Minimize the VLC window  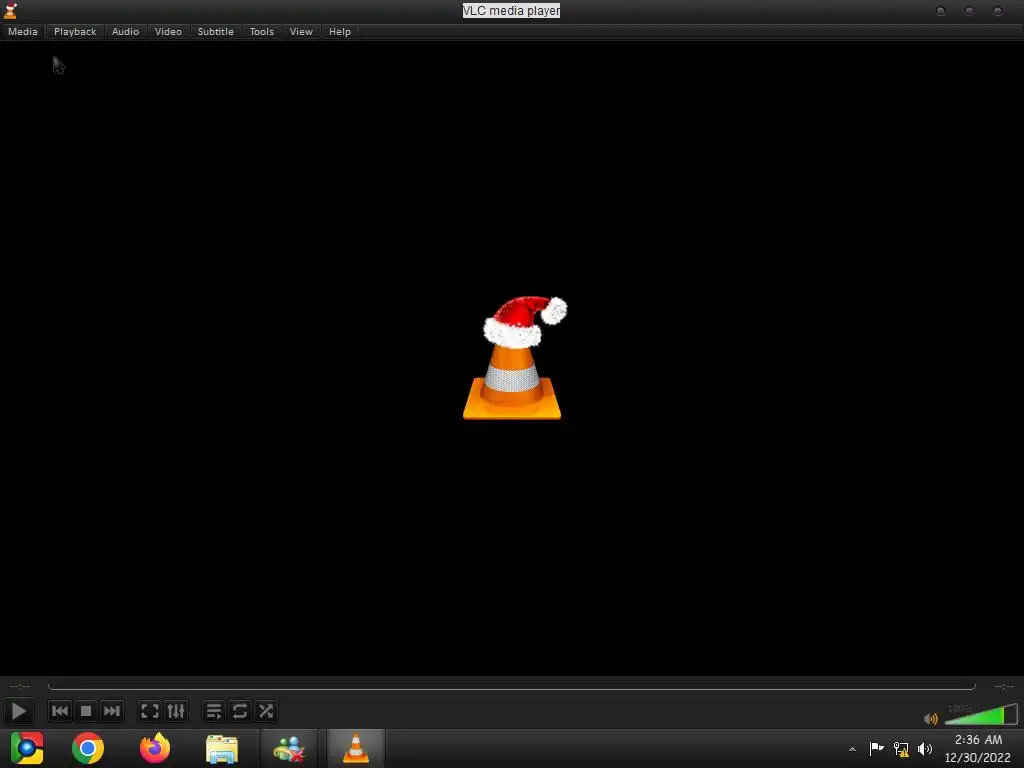point(940,11)
